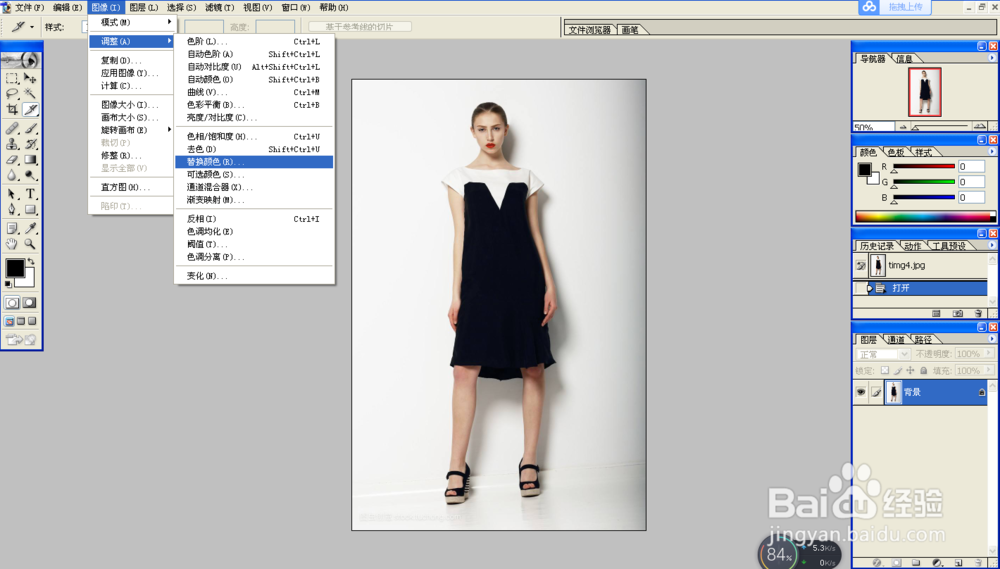Click 拖拽上传 upload button
Viewport: 1000px width, 569px height.
(x=895, y=7)
